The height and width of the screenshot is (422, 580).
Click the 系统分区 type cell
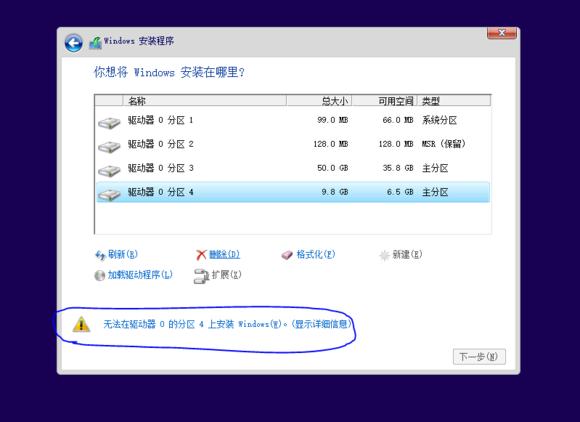439,120
